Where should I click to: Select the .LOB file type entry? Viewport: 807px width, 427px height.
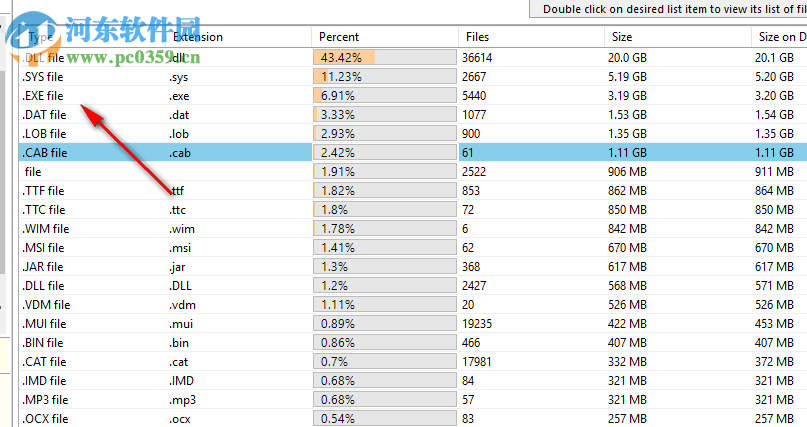pos(44,134)
